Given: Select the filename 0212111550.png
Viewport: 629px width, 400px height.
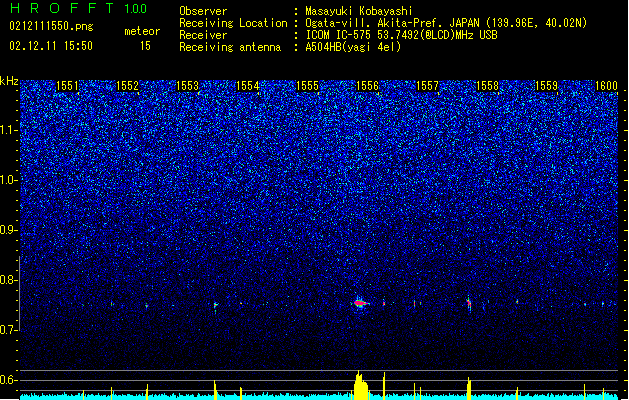Looking at the screenshot, I should click(x=51, y=26).
